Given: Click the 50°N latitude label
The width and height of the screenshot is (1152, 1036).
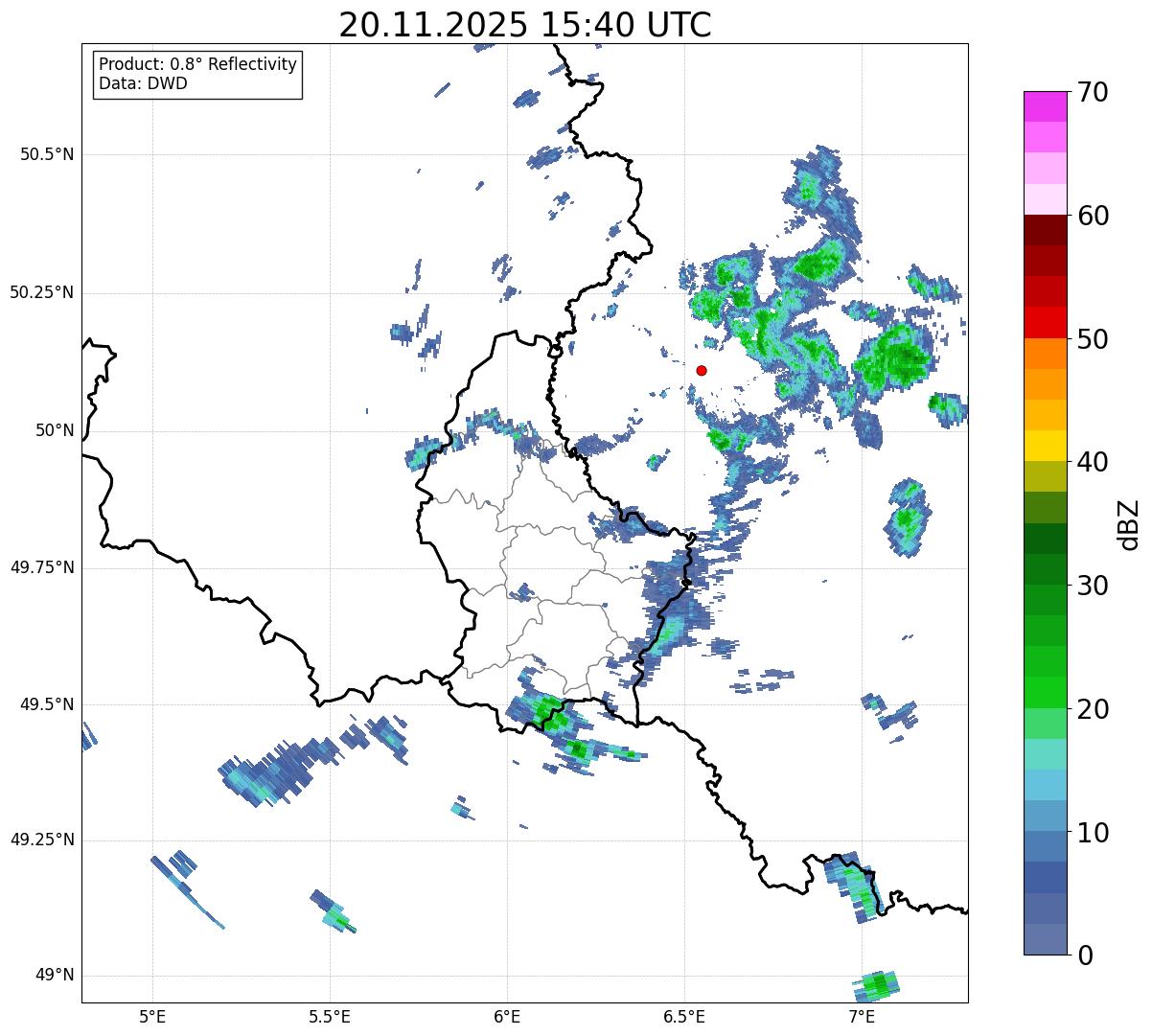Looking at the screenshot, I should (x=55, y=430).
